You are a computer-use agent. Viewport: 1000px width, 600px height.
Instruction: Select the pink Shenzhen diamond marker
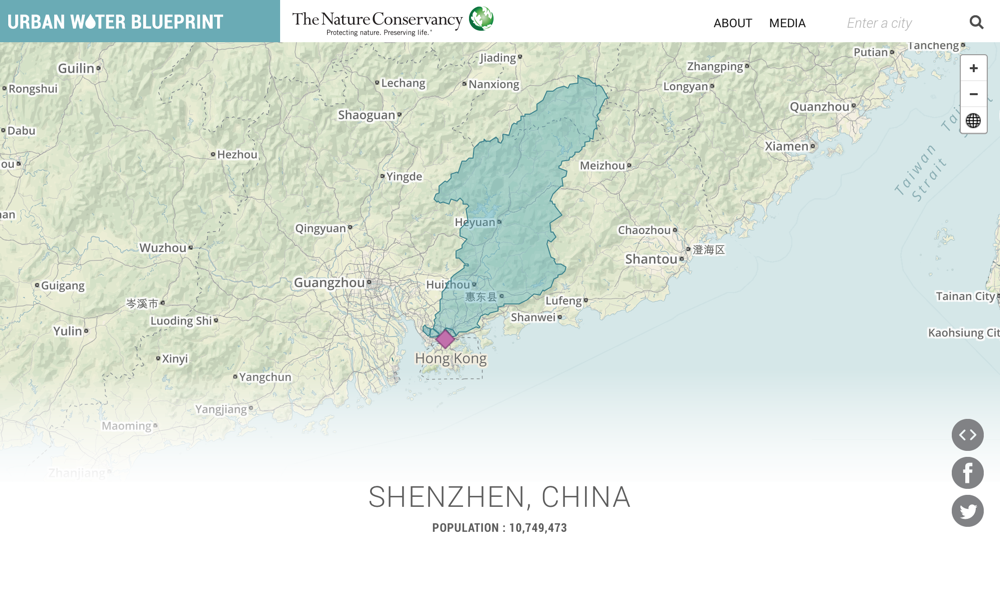[x=445, y=339]
